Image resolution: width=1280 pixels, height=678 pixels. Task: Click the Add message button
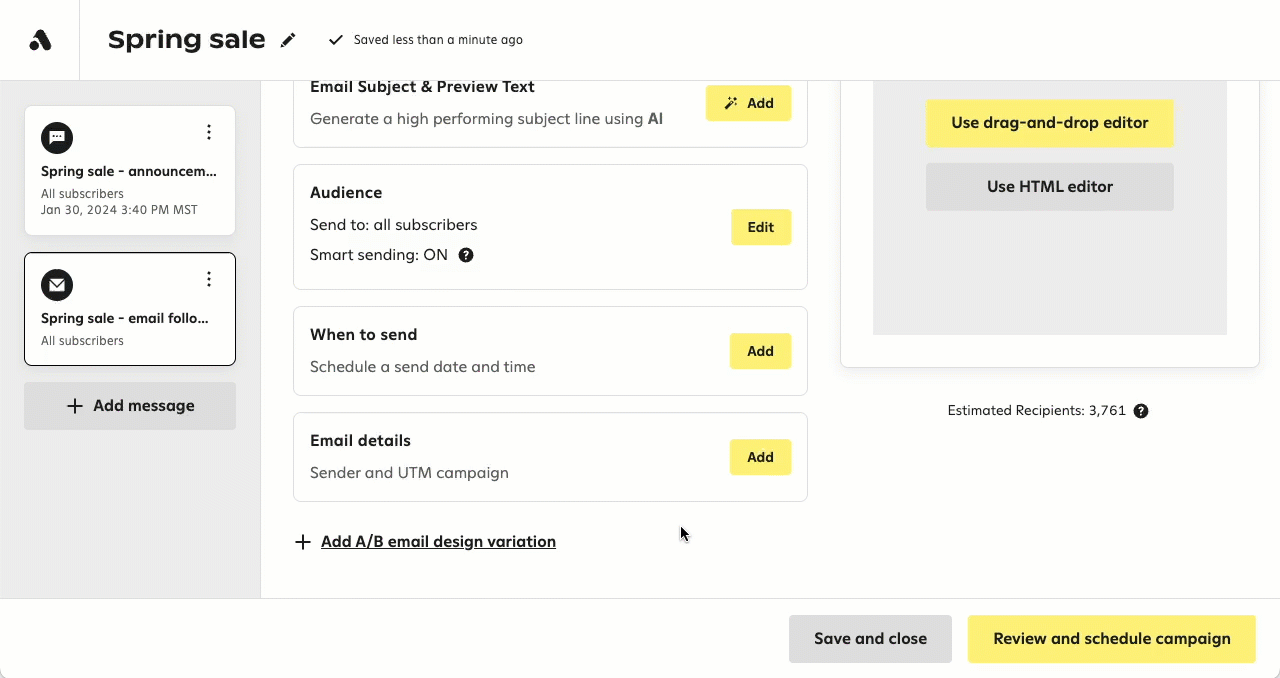tap(130, 405)
